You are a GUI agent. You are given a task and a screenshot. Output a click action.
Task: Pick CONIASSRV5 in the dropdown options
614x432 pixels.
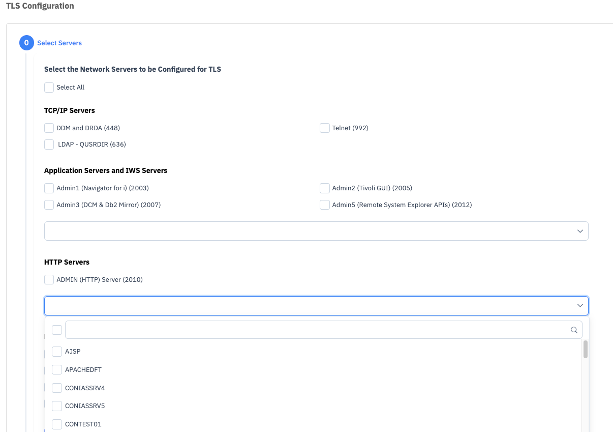point(57,406)
